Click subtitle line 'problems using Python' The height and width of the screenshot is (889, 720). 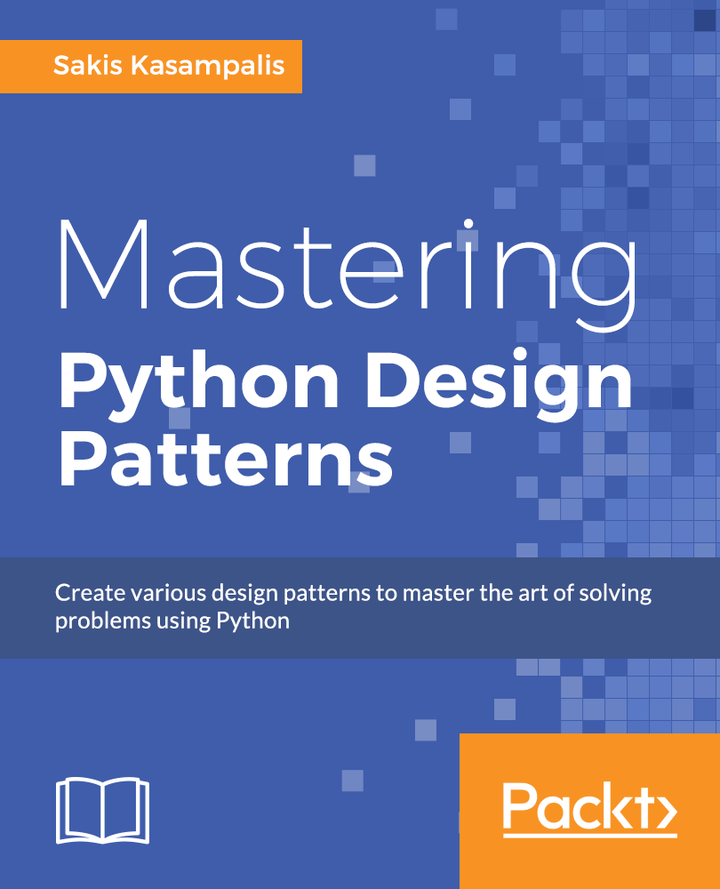coord(172,621)
